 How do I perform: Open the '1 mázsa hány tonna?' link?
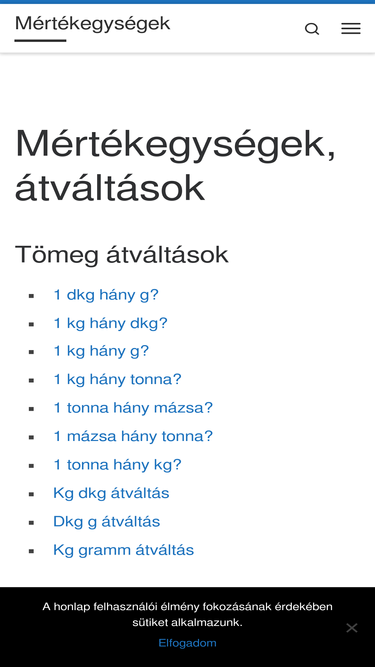point(133,436)
